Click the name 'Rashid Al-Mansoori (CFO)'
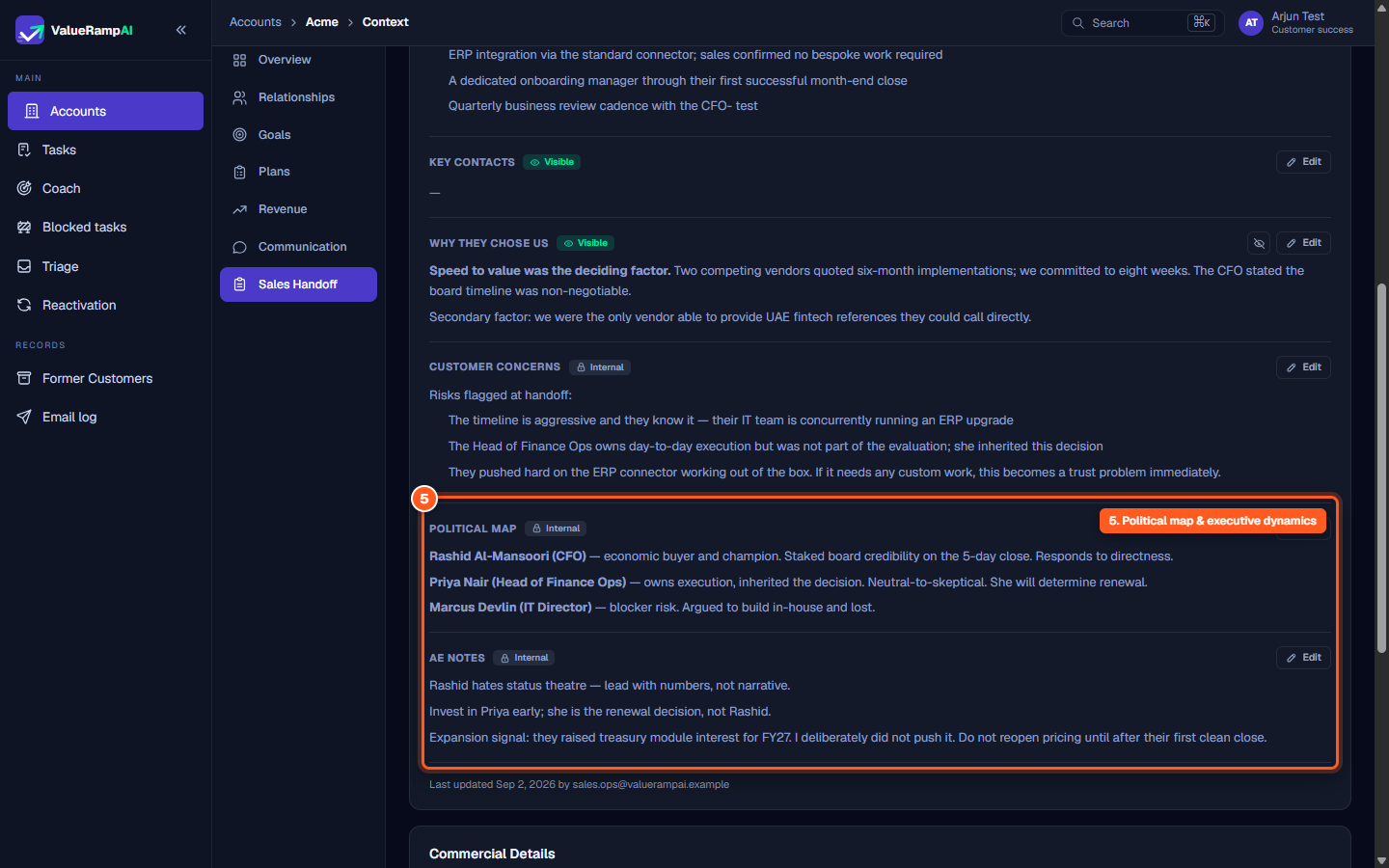Viewport: 1389px width, 868px height. (507, 556)
